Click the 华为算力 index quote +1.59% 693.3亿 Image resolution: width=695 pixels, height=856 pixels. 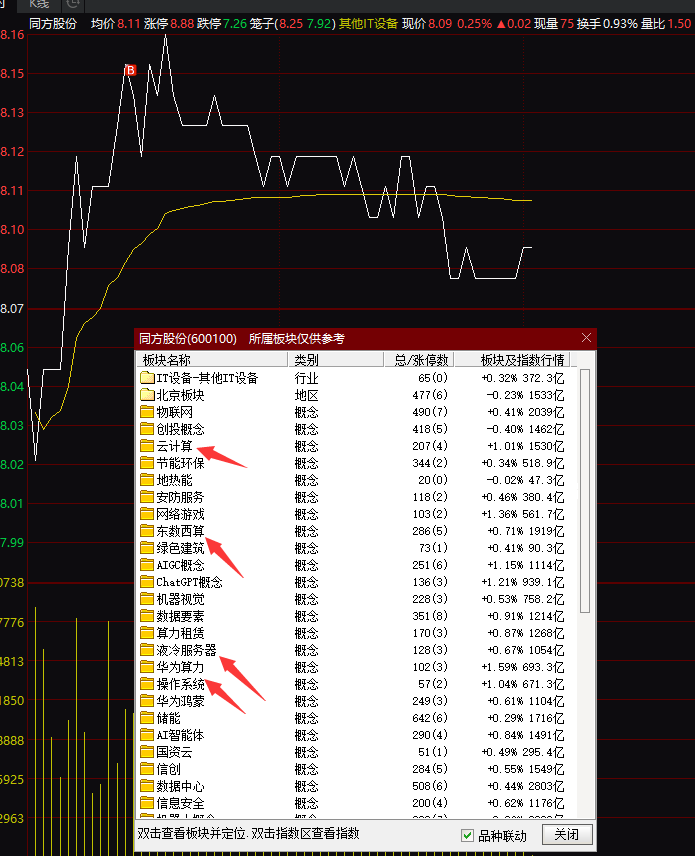(523, 667)
